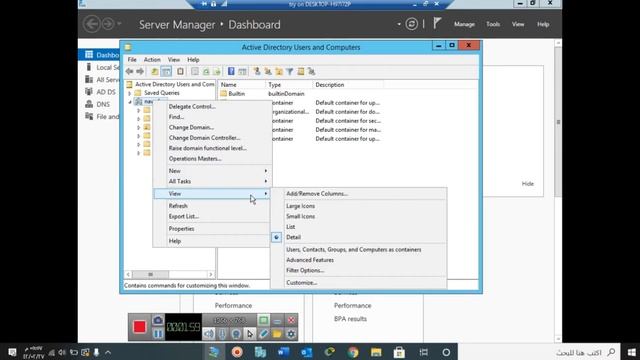Viewport: 640px width, 360px height.
Task: Click Add/Remove Columns... in View submenu
Action: click(317, 194)
